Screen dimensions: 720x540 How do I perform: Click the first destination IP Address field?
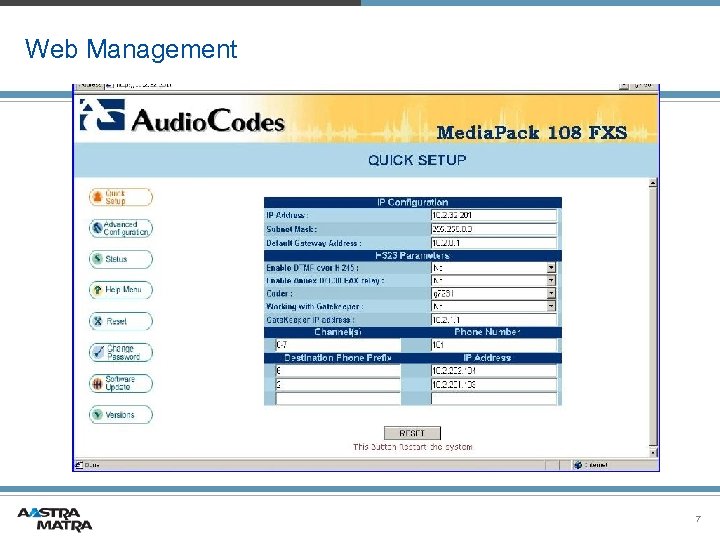click(494, 371)
